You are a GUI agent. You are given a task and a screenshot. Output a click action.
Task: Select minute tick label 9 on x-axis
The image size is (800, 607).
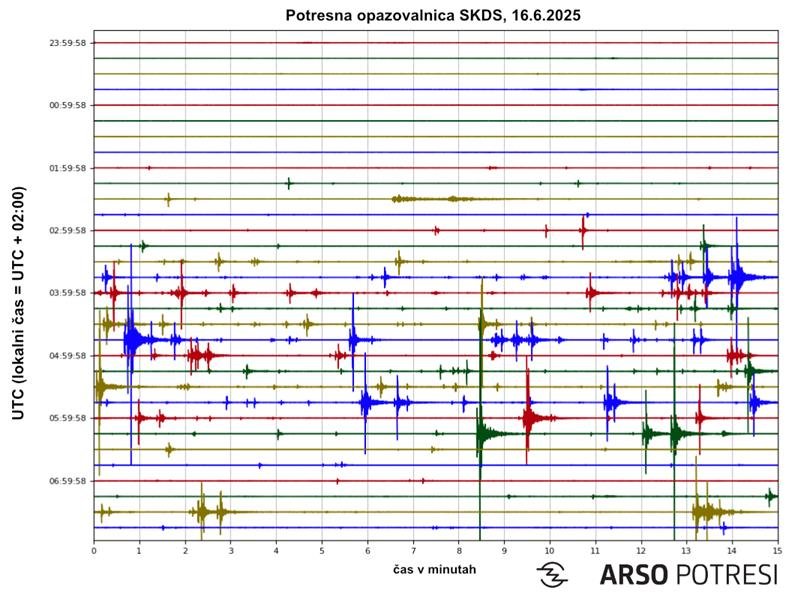(504, 551)
